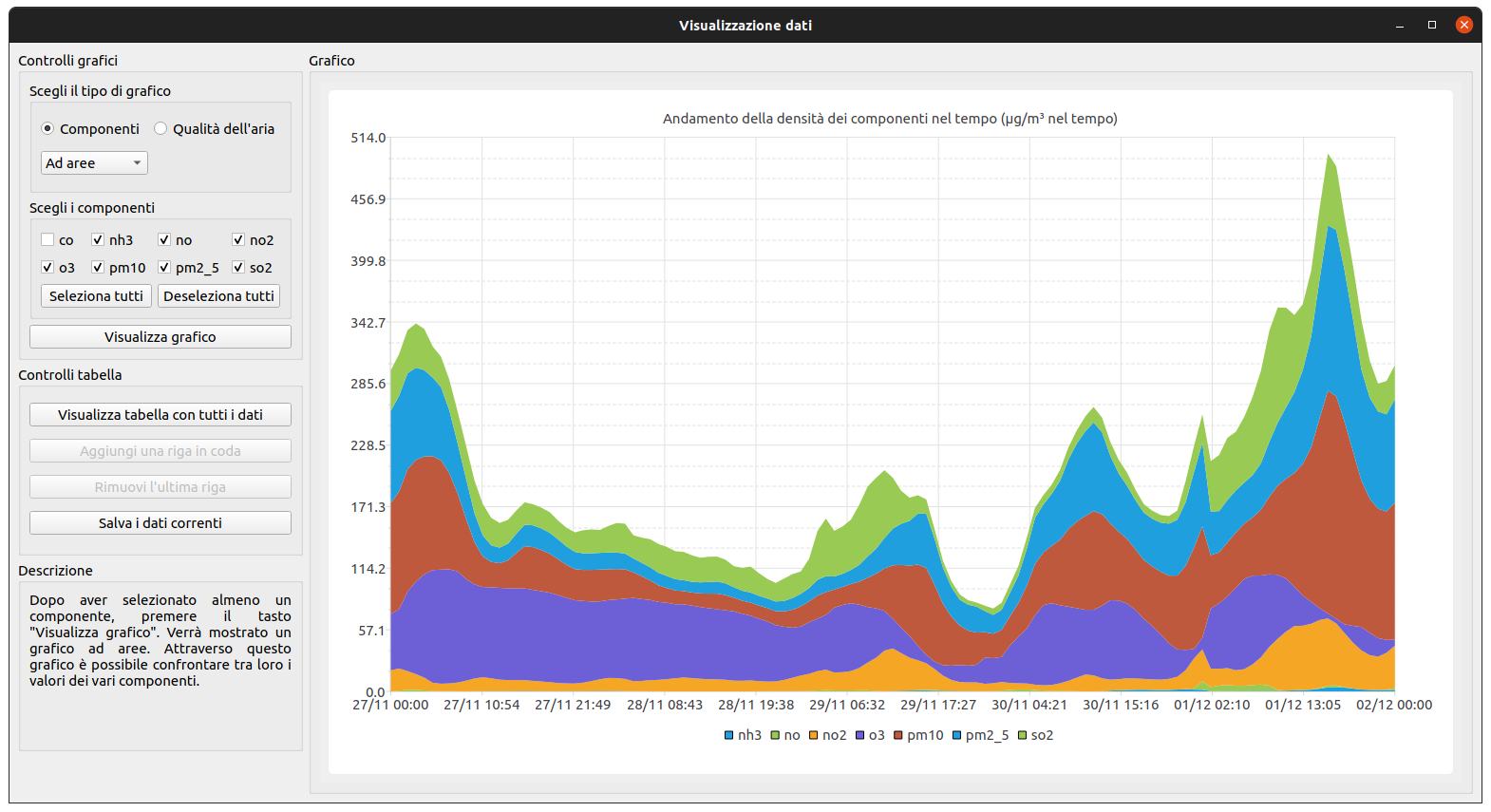Click the Visualizza grafico button
The height and width of the screenshot is (812, 1491).
click(x=160, y=337)
